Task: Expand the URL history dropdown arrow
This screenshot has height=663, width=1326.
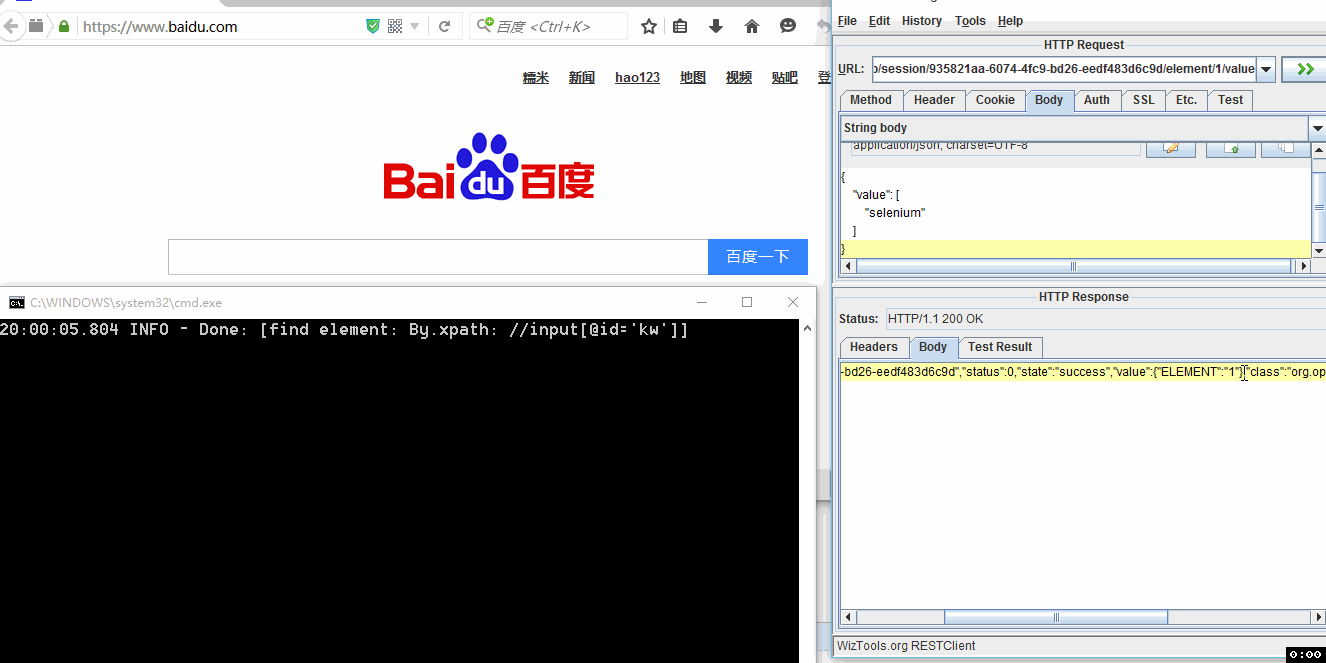Action: pyautogui.click(x=1266, y=69)
